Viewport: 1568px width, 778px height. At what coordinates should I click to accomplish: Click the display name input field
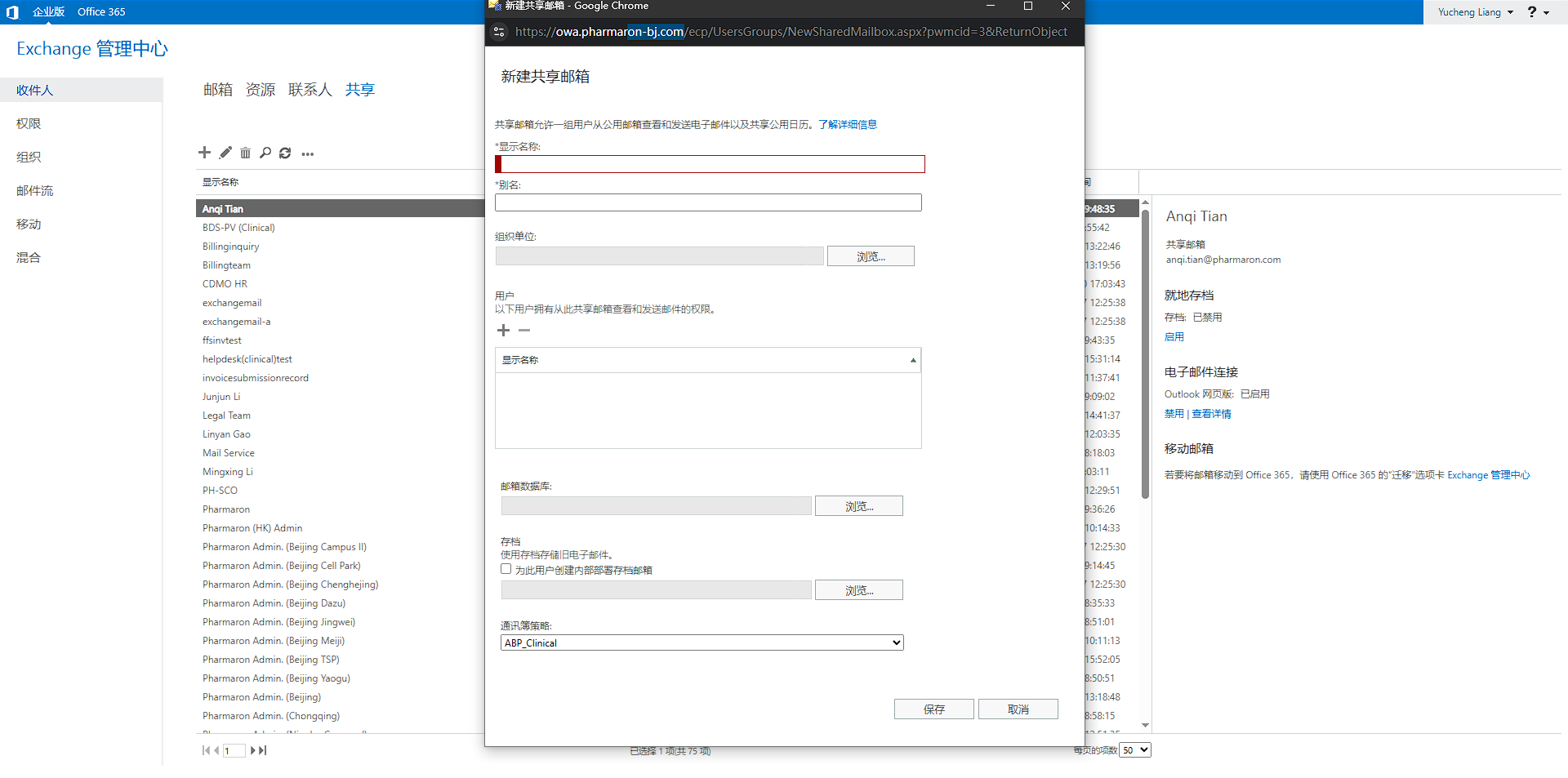coord(710,164)
